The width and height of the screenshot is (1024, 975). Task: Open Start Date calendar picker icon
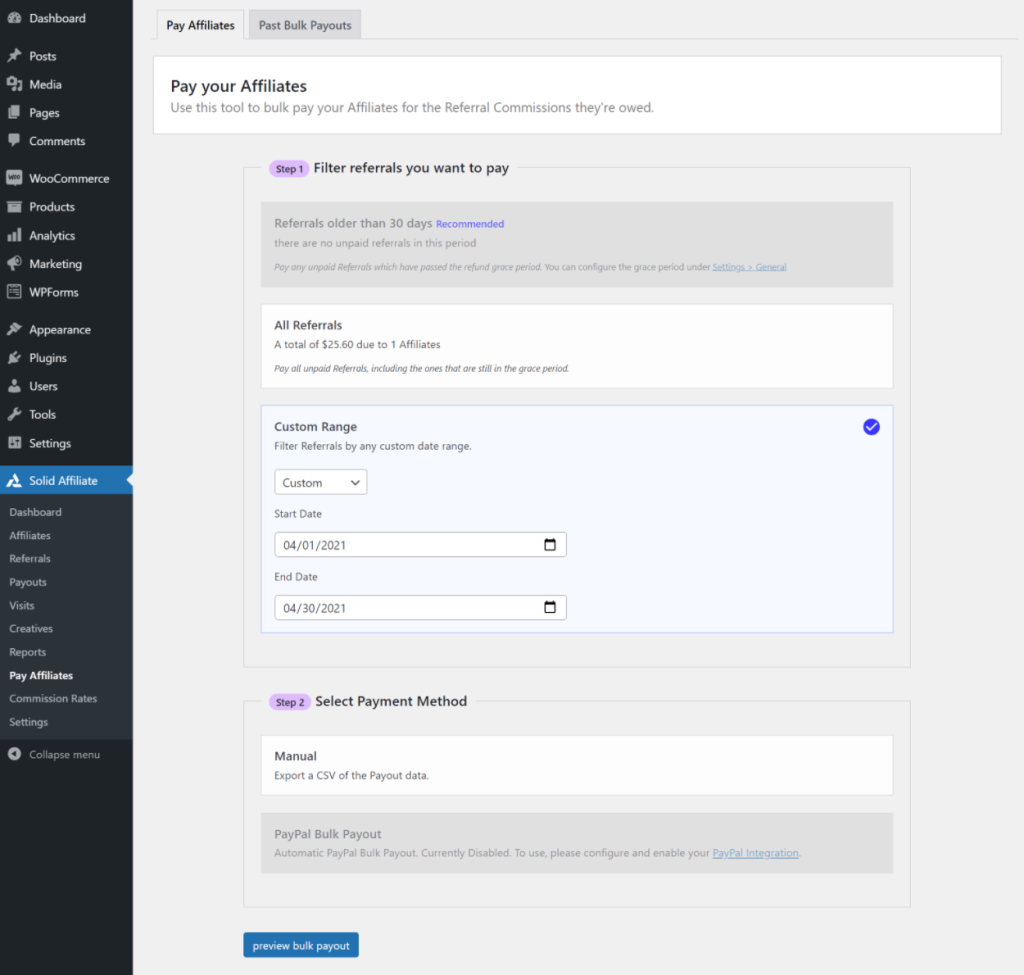pyautogui.click(x=550, y=545)
